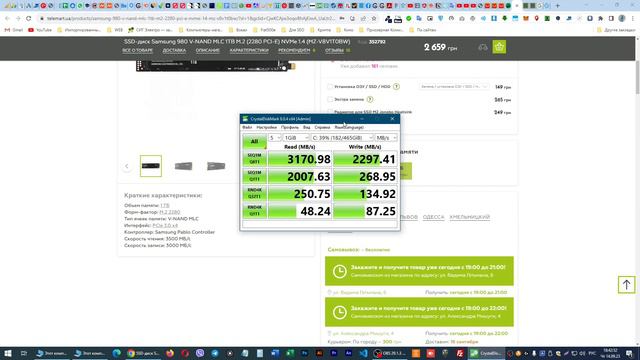The height and width of the screenshot is (360, 640).
Task: Go to ОТЗЫВЫ tab on product page
Action: [x=335, y=50]
